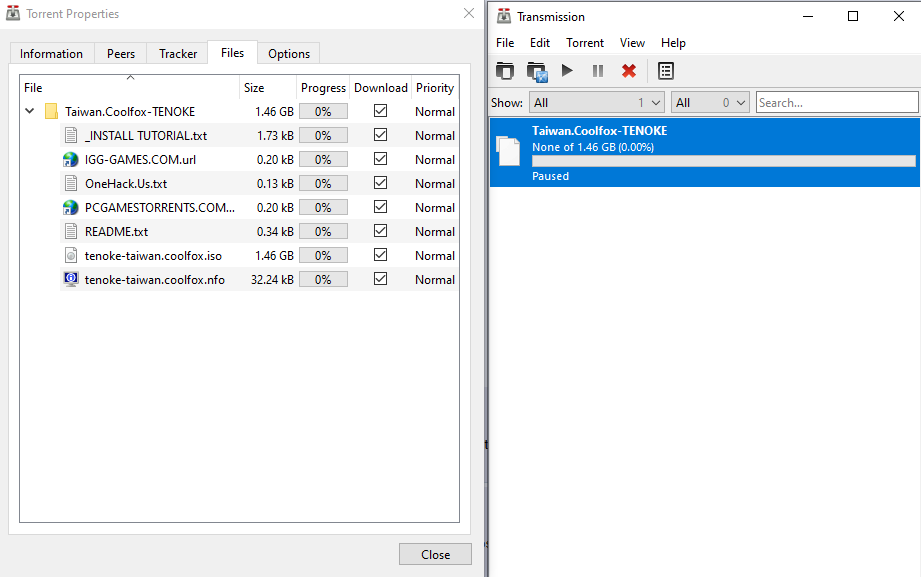Select the tenoke-taiwan.coolfox.iso file name
This screenshot has height=577, width=921.
pos(153,256)
